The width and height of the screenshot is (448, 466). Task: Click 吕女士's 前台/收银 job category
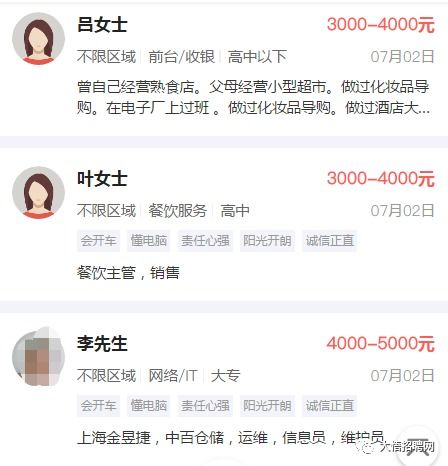pos(182,57)
